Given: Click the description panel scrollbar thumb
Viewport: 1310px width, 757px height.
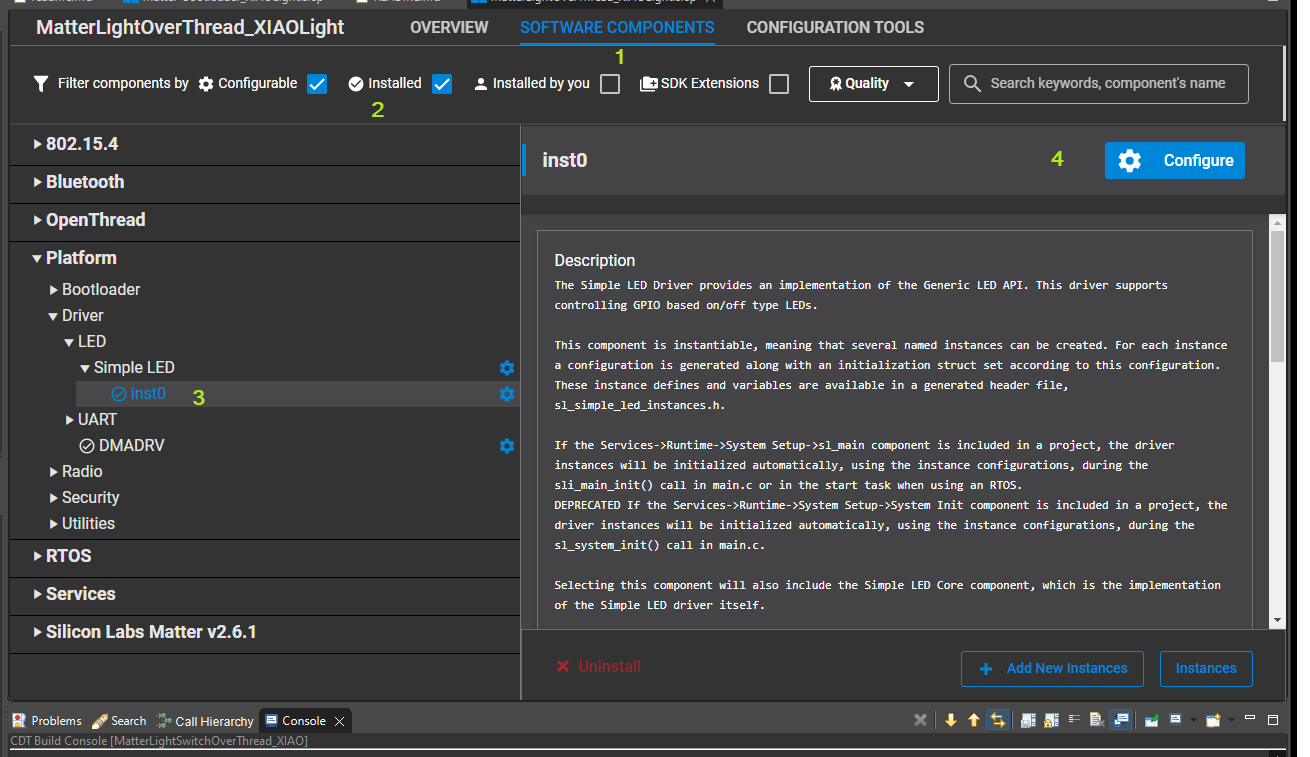Looking at the screenshot, I should [x=1277, y=296].
